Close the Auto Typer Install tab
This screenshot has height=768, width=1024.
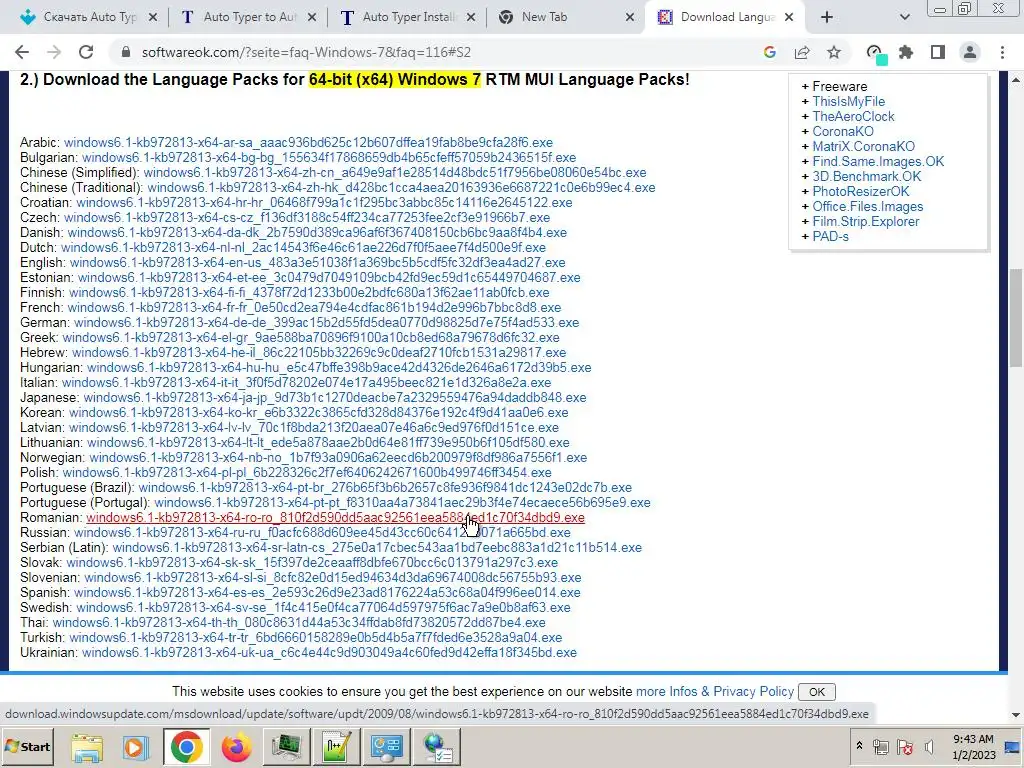coord(471,18)
